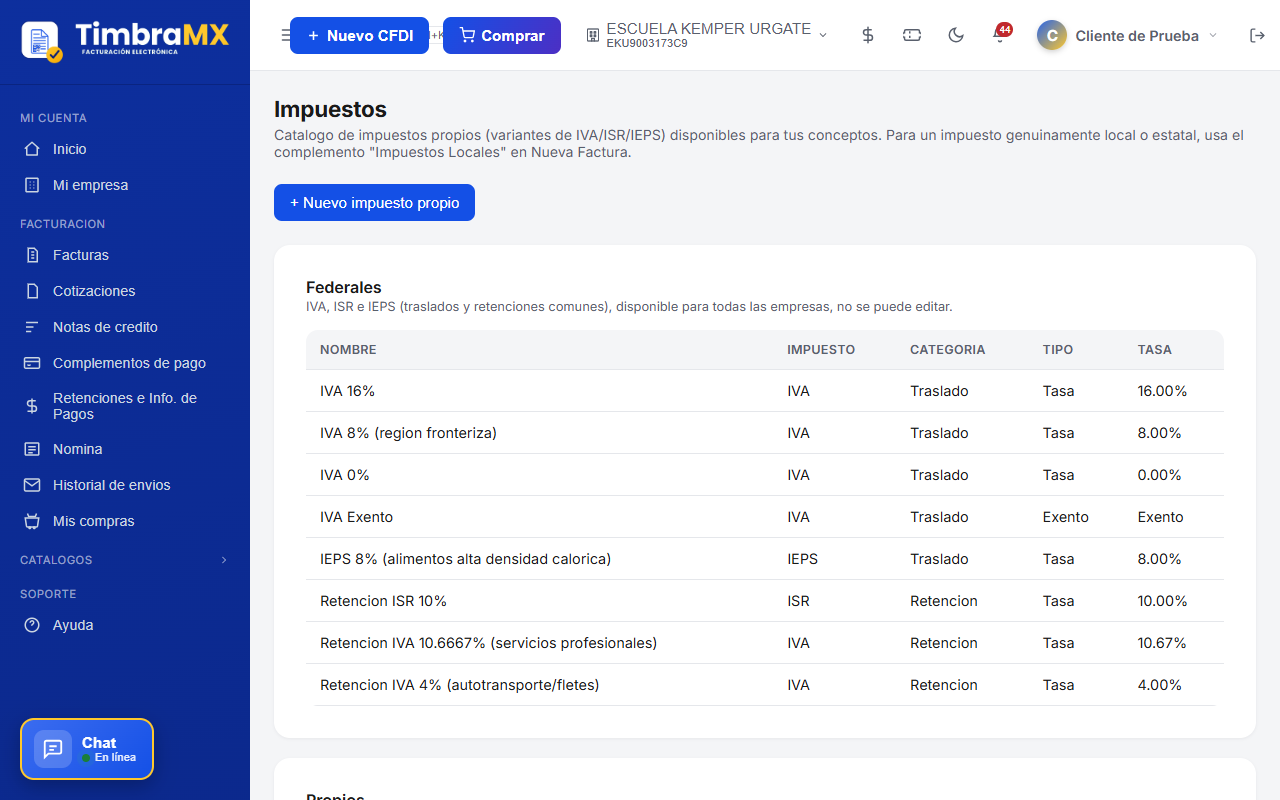Click the logout icon

(x=1257, y=35)
